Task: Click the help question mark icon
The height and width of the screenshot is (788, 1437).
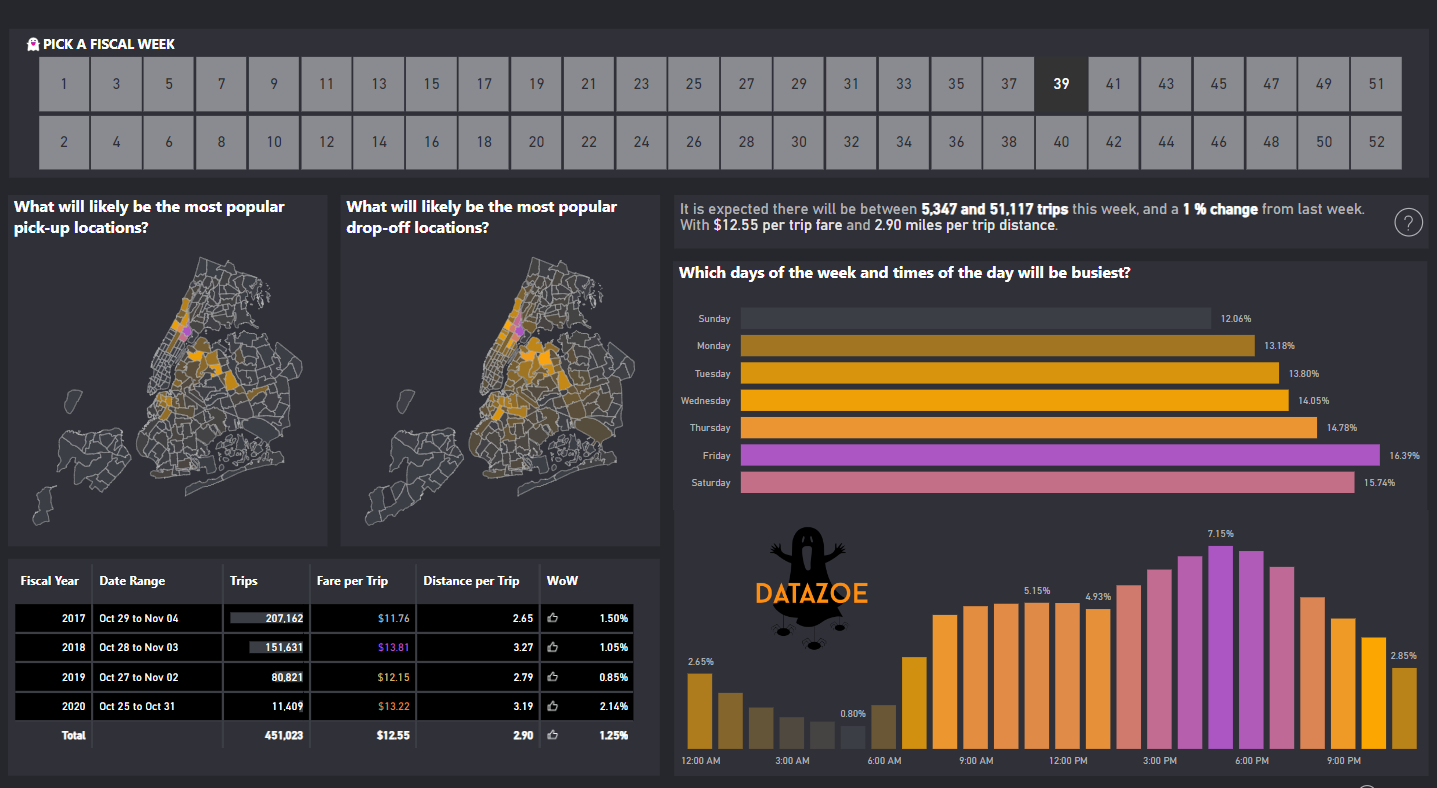Action: (x=1407, y=223)
